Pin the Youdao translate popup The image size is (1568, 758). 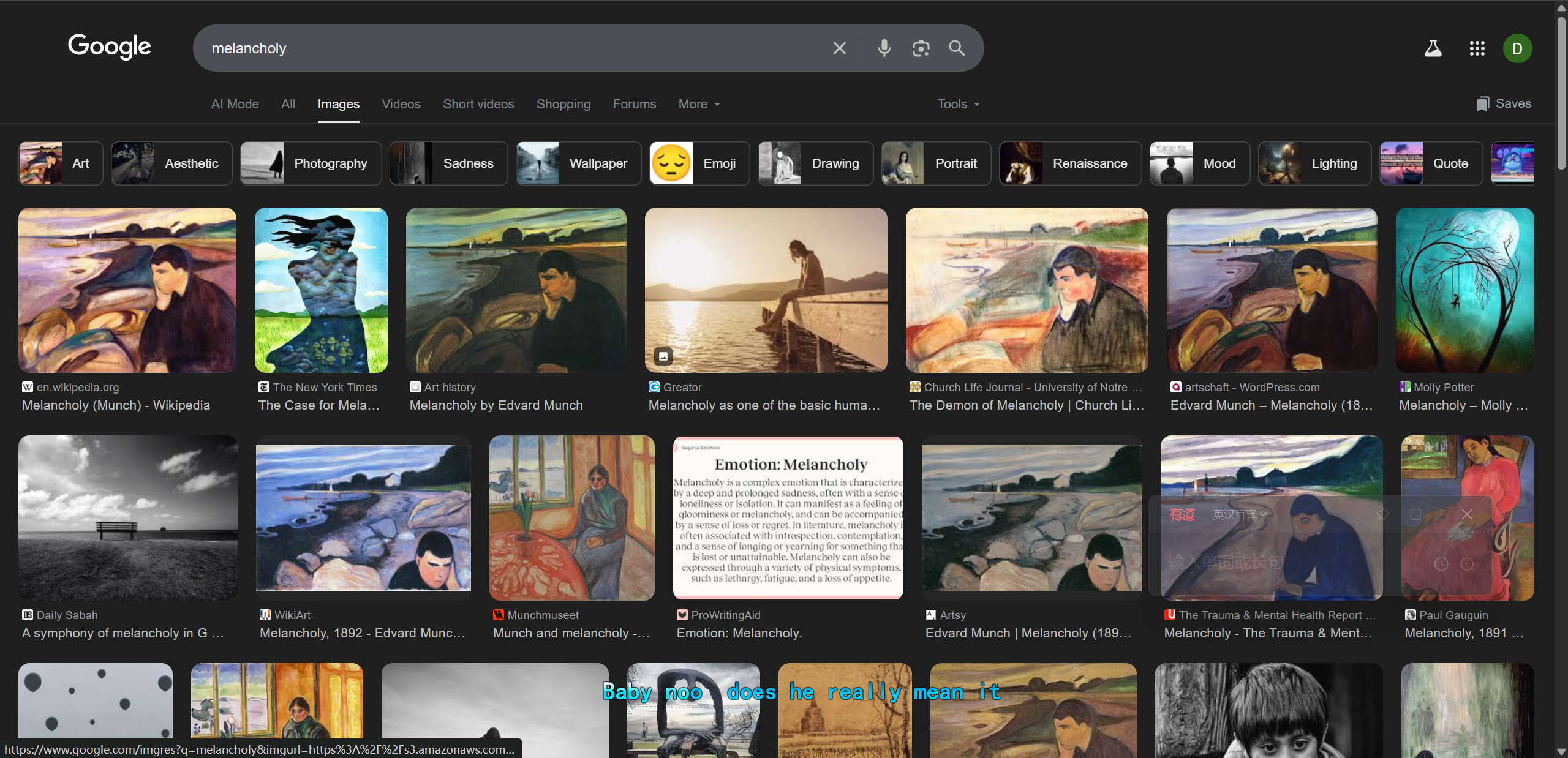tap(1382, 514)
